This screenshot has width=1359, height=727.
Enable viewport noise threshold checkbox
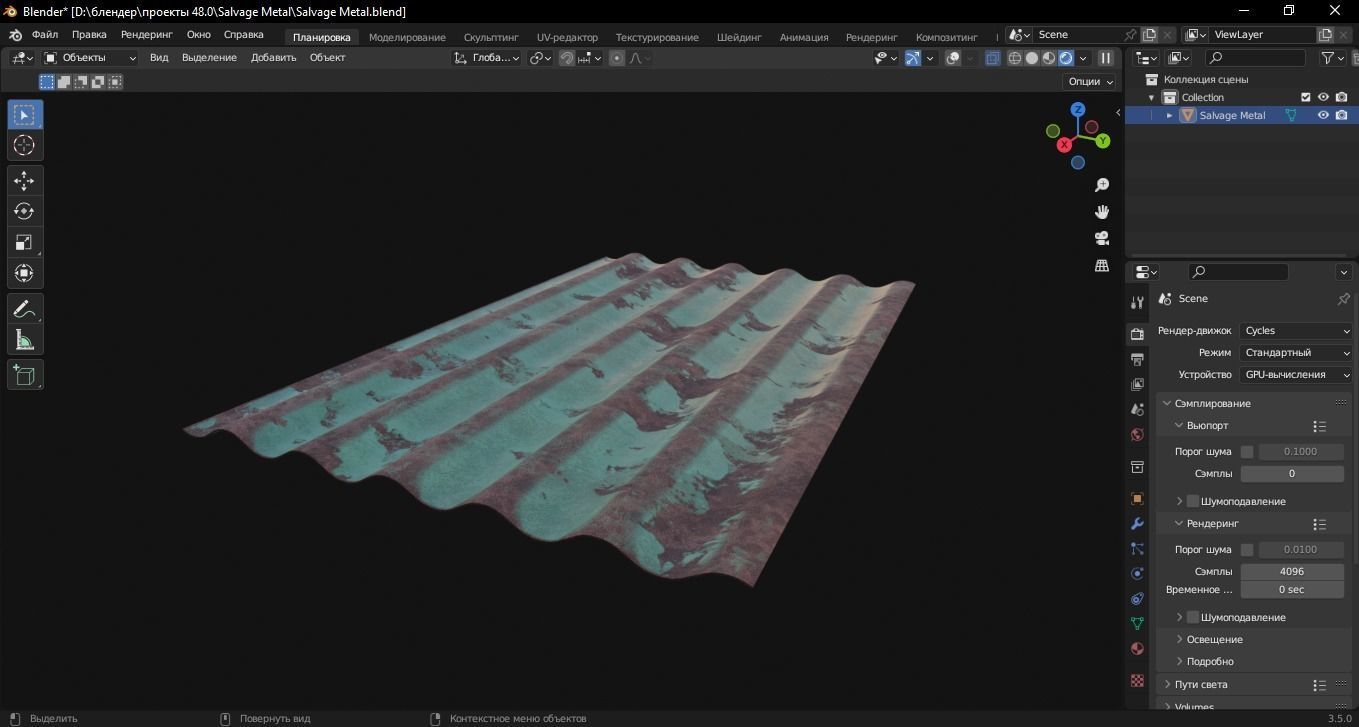1247,452
